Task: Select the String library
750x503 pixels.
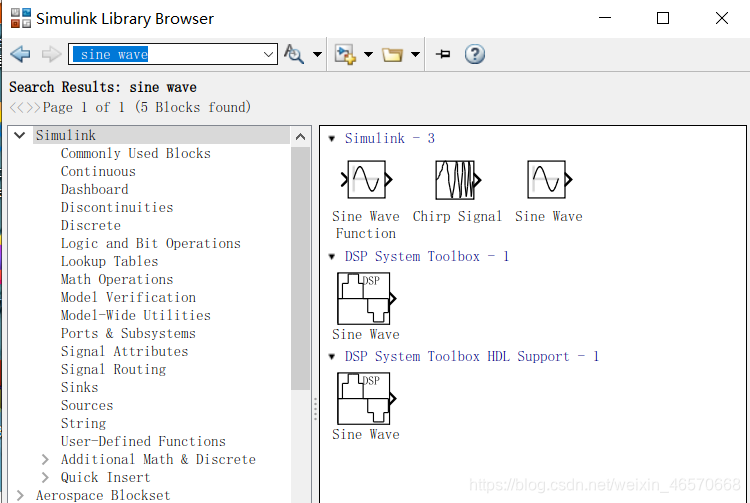Action: pos(83,424)
